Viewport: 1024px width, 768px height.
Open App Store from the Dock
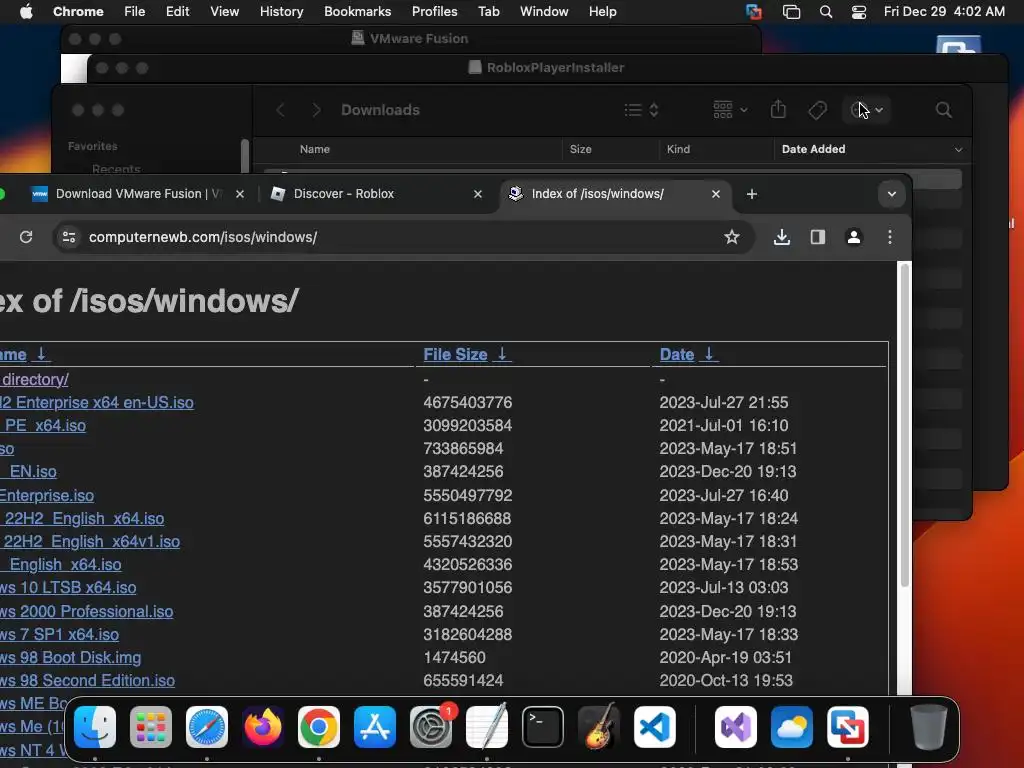tap(375, 727)
